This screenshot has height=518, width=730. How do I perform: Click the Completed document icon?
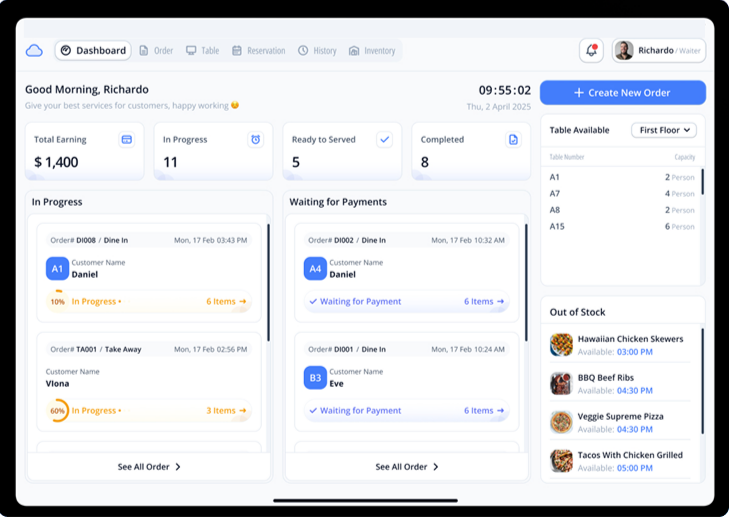pos(513,139)
